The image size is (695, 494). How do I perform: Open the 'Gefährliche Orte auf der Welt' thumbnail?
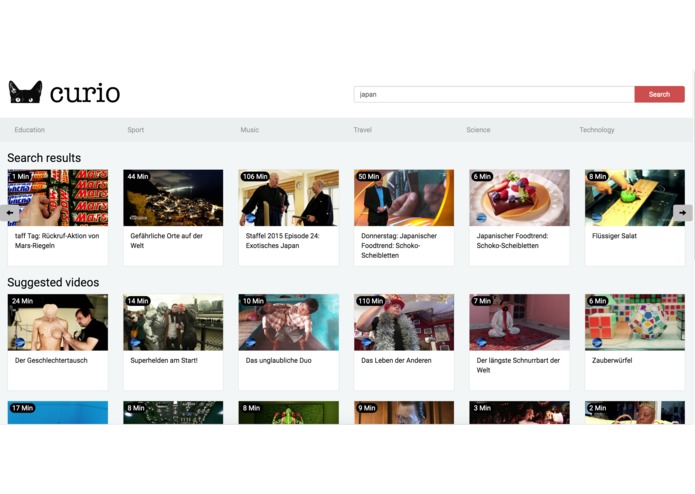[173, 198]
